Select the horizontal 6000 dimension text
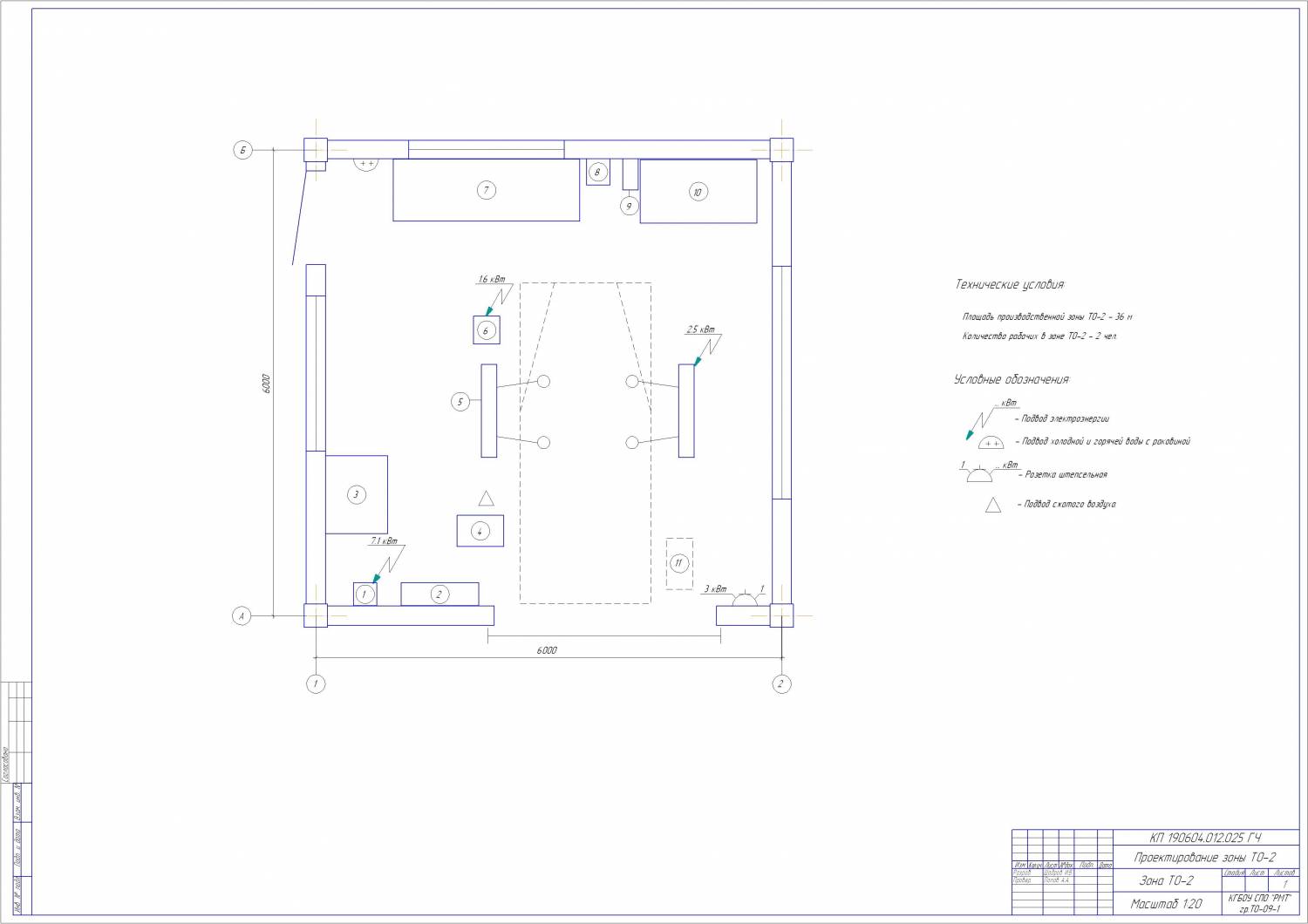This screenshot has height=924, width=1308. [x=547, y=650]
